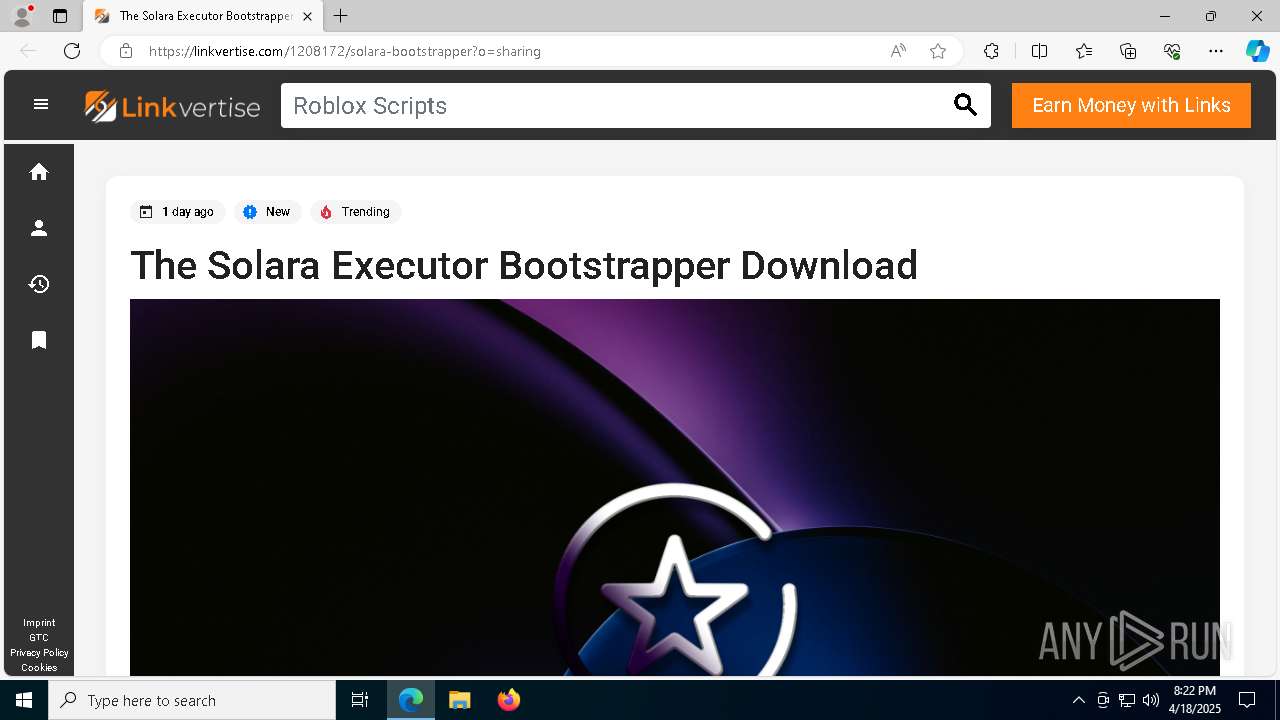Image resolution: width=1280 pixels, height=720 pixels.
Task: Open the Copilot sidebar
Action: coord(1257,51)
